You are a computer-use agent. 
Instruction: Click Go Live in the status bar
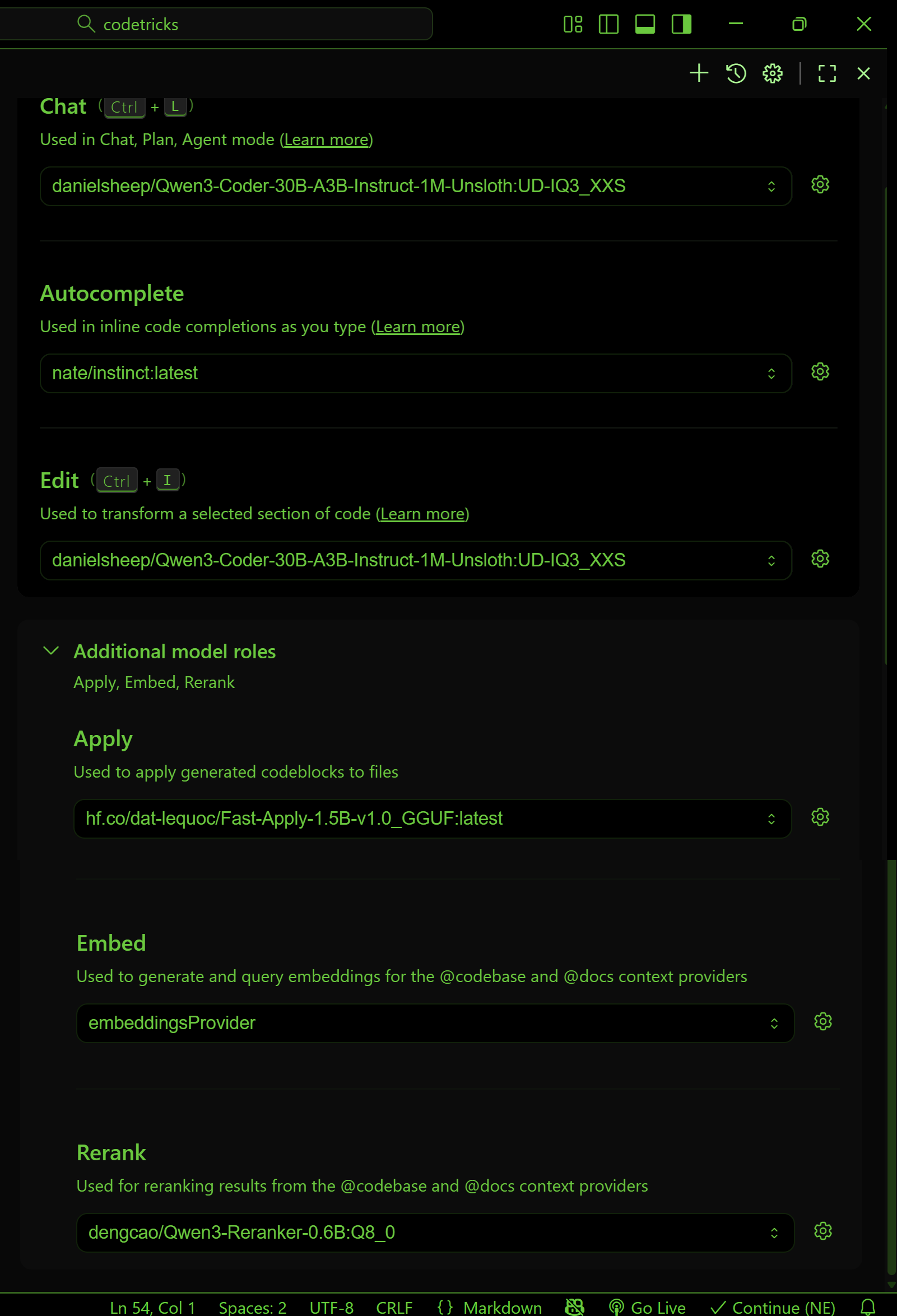(x=647, y=1307)
